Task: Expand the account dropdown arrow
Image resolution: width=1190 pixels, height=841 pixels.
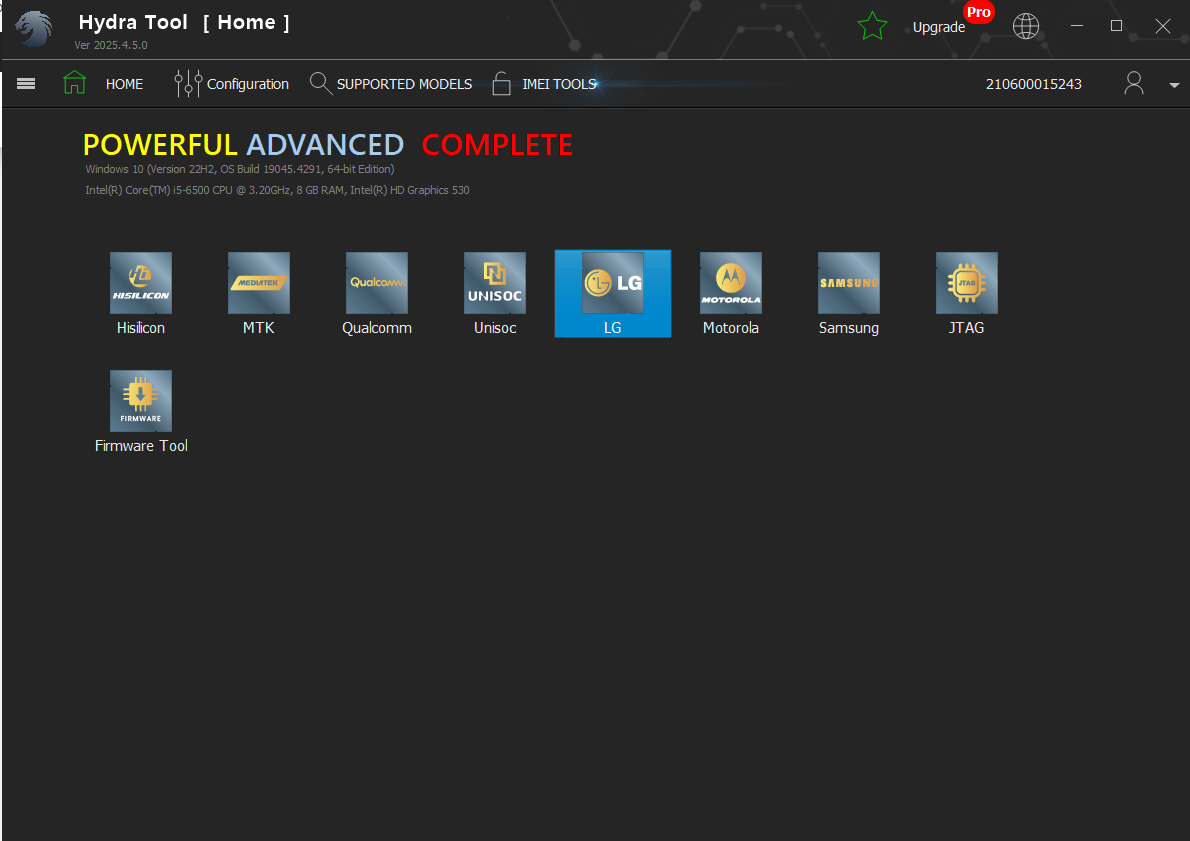Action: [x=1174, y=85]
